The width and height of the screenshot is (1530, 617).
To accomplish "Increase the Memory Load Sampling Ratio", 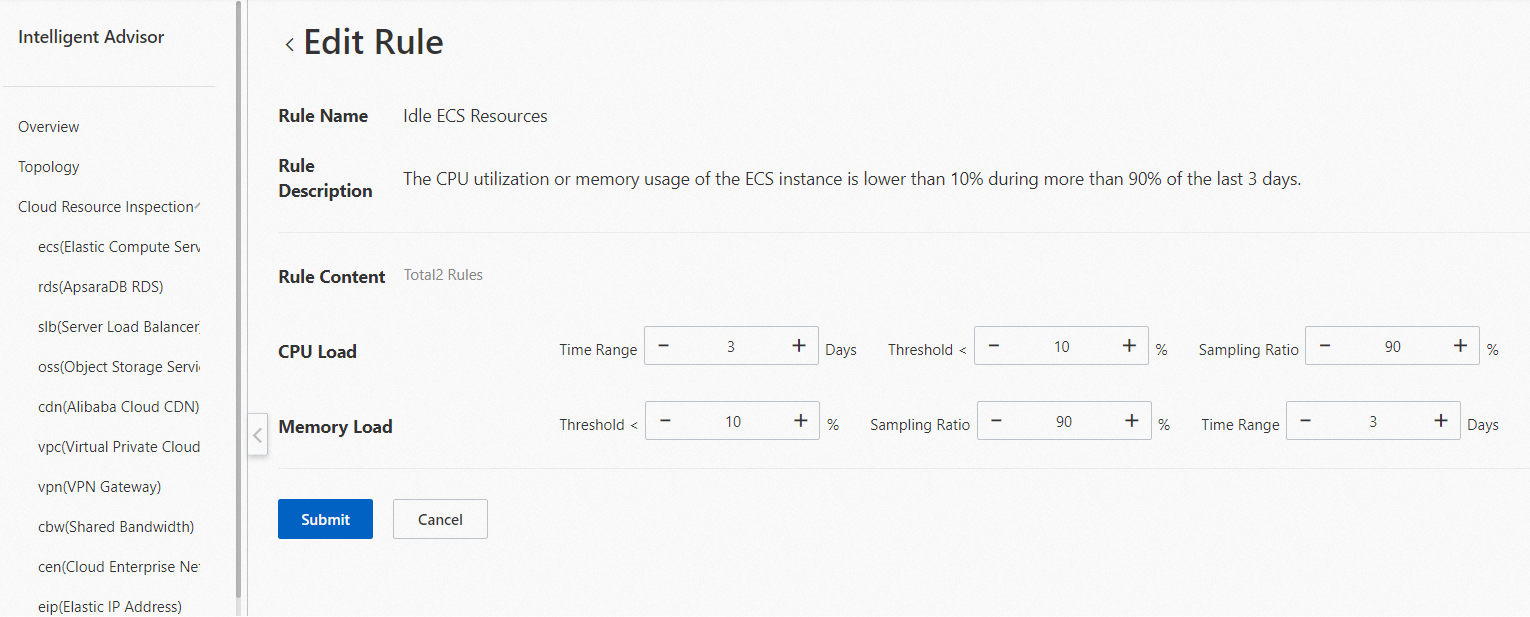I will [x=1132, y=421].
